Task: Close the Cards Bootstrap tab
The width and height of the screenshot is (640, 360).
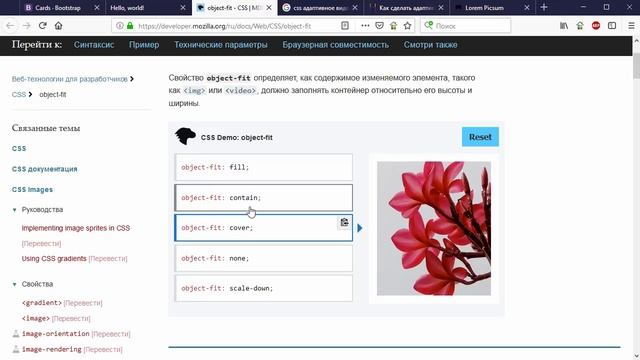Action: click(x=97, y=8)
